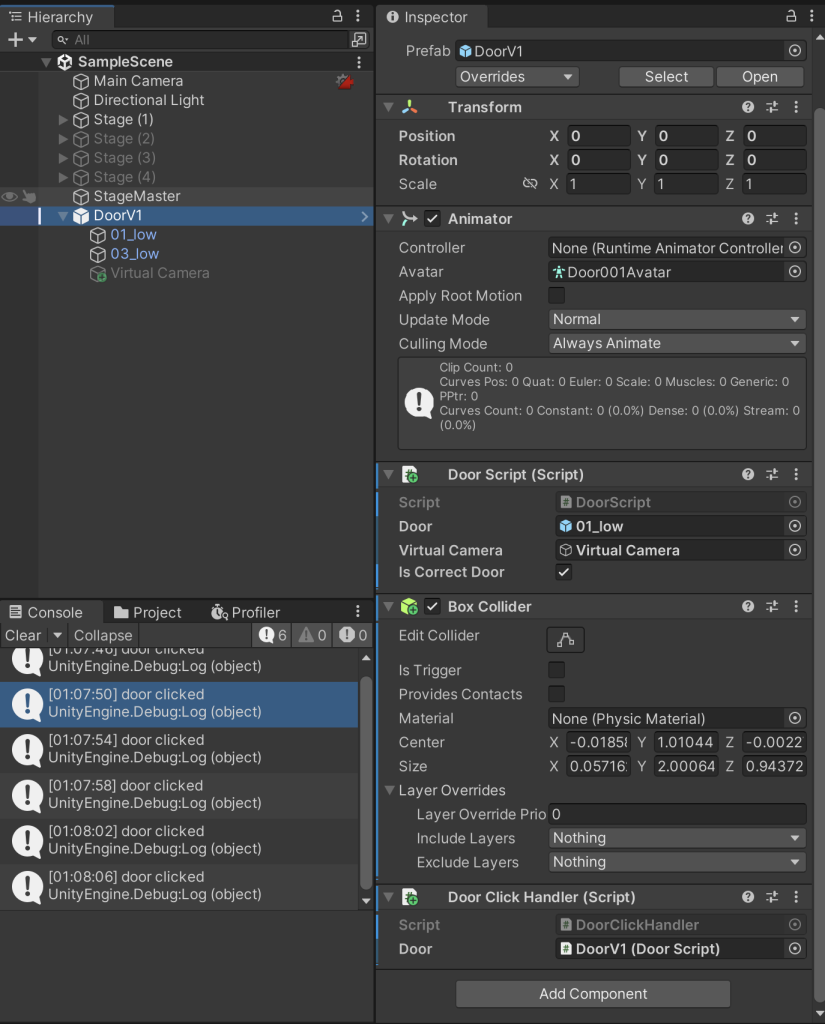Lock the Inspector panel
Viewport: 825px width, 1024px height.
pyautogui.click(x=791, y=16)
